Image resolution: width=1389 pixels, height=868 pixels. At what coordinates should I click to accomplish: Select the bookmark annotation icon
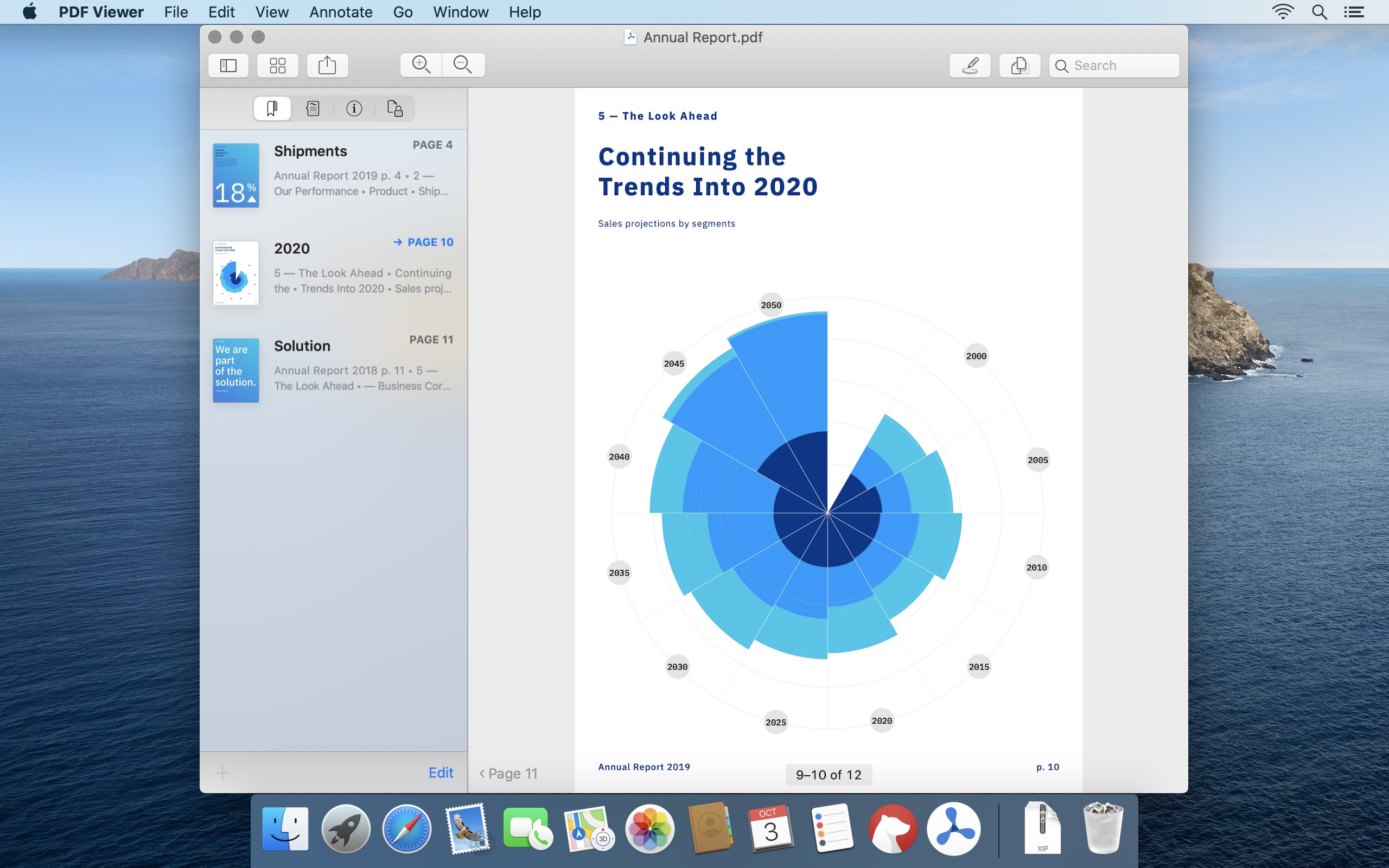click(270, 108)
